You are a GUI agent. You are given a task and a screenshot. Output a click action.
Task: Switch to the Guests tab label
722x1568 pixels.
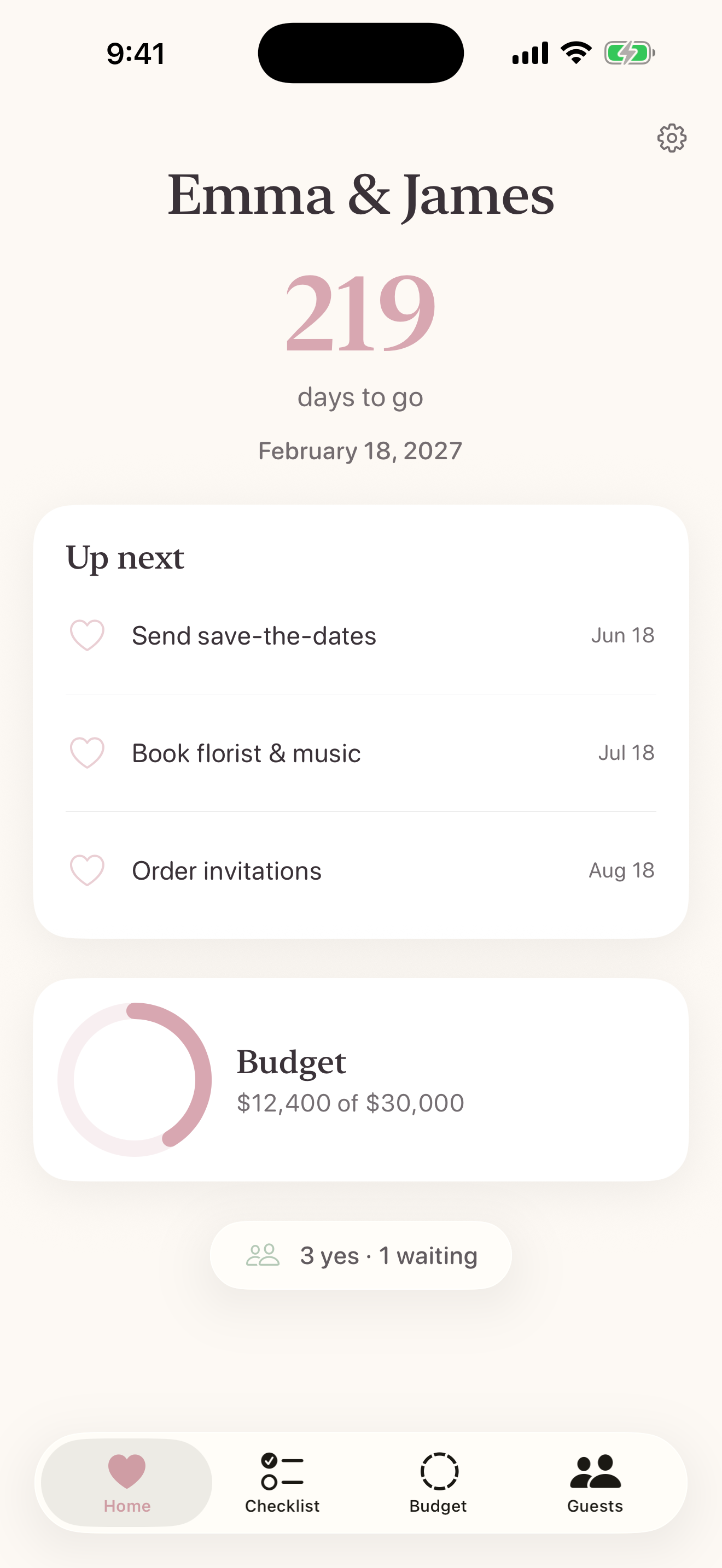click(595, 1506)
